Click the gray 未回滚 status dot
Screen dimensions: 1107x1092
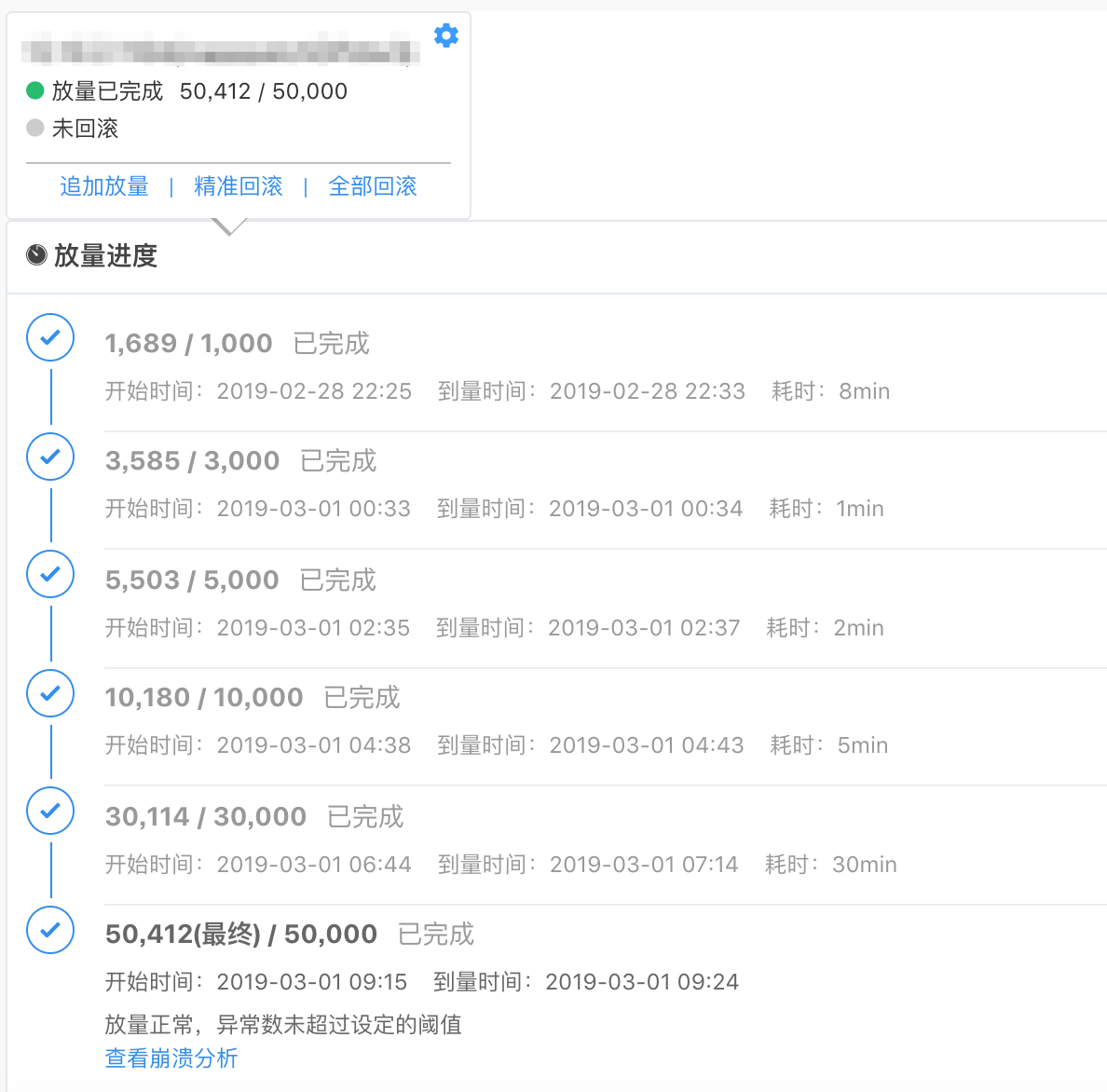pos(35,128)
